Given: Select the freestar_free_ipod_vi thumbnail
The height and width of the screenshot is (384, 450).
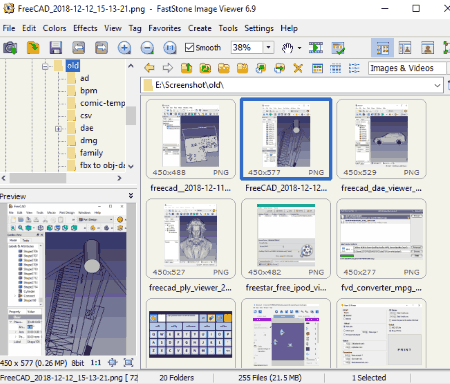Looking at the screenshot, I should point(286,238).
